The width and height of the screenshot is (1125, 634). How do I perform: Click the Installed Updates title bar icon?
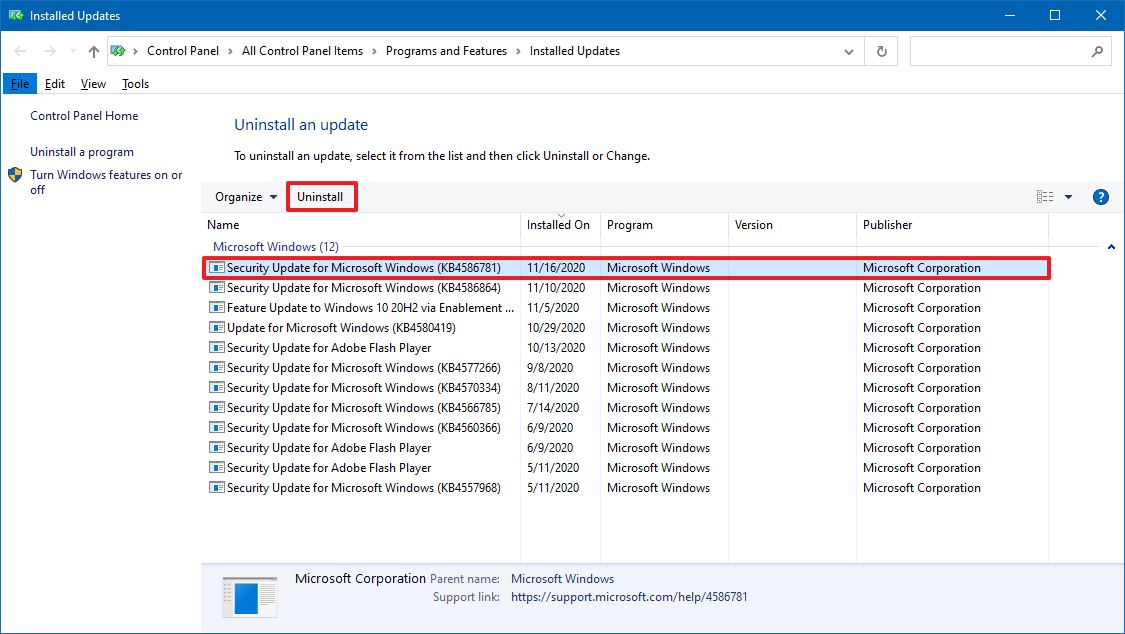[x=16, y=15]
